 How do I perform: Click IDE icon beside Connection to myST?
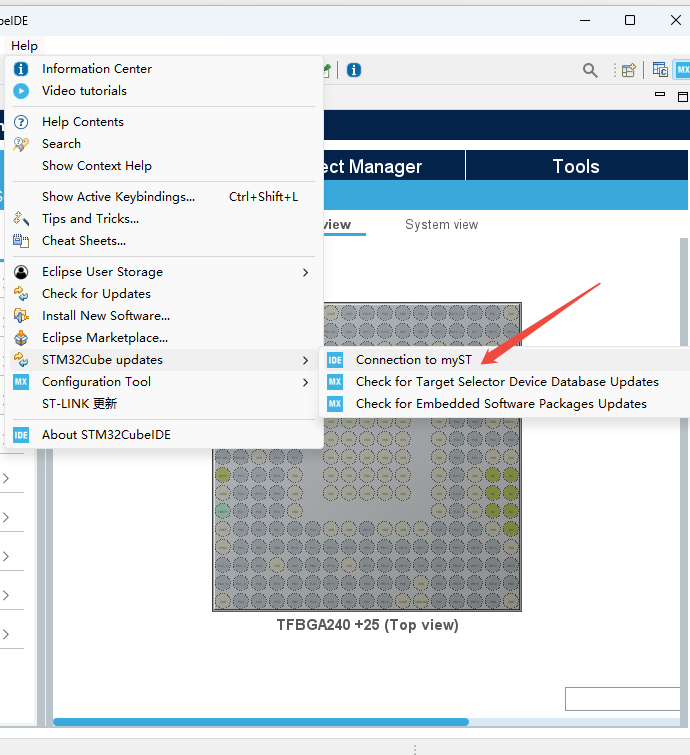[335, 360]
